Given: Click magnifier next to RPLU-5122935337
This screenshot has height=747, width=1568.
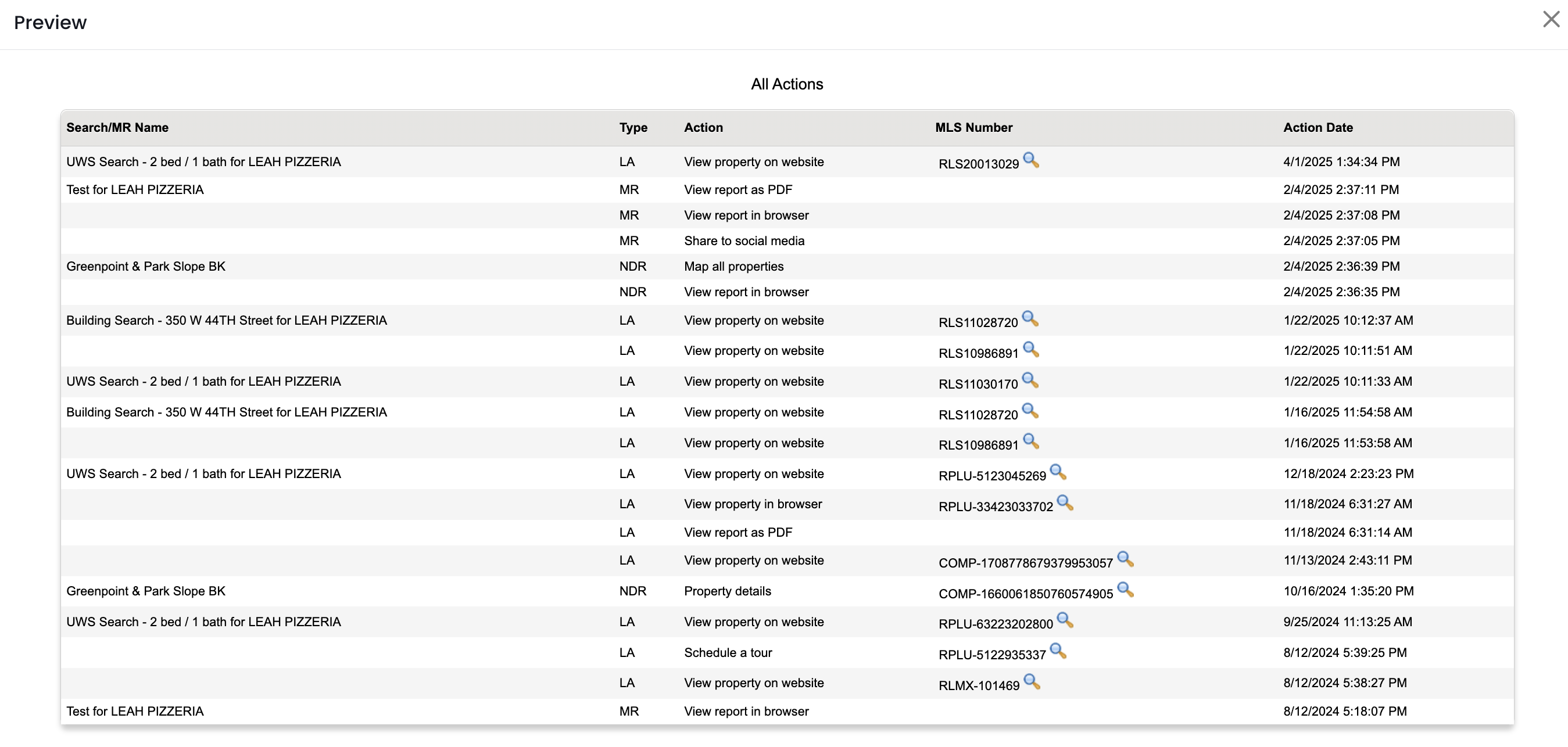Looking at the screenshot, I should click(x=1058, y=651).
